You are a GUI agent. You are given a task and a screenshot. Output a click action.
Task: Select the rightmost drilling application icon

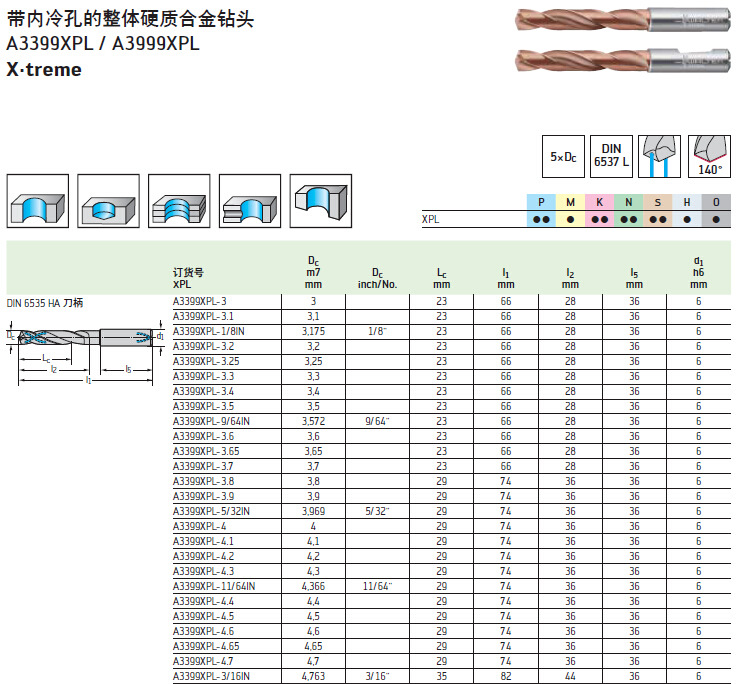pos(320,204)
